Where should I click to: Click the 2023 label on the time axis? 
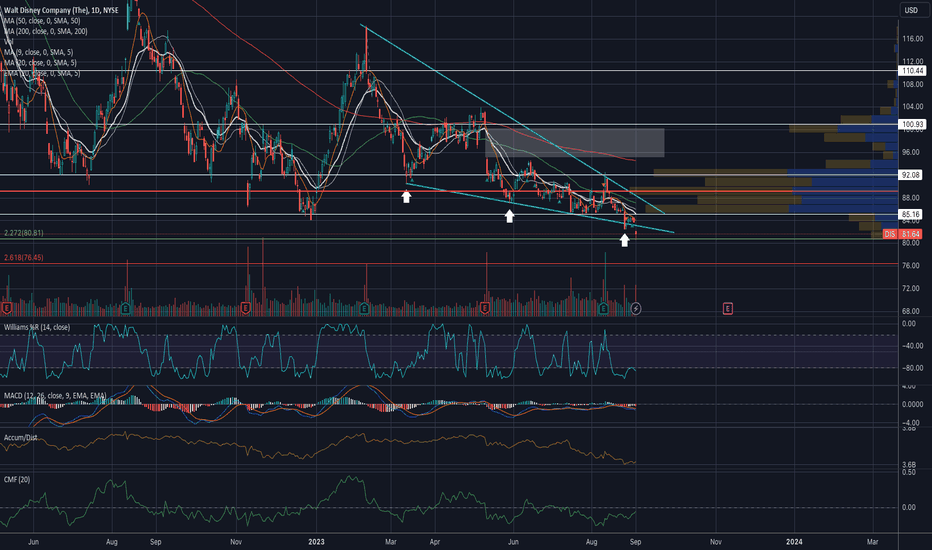click(x=316, y=542)
